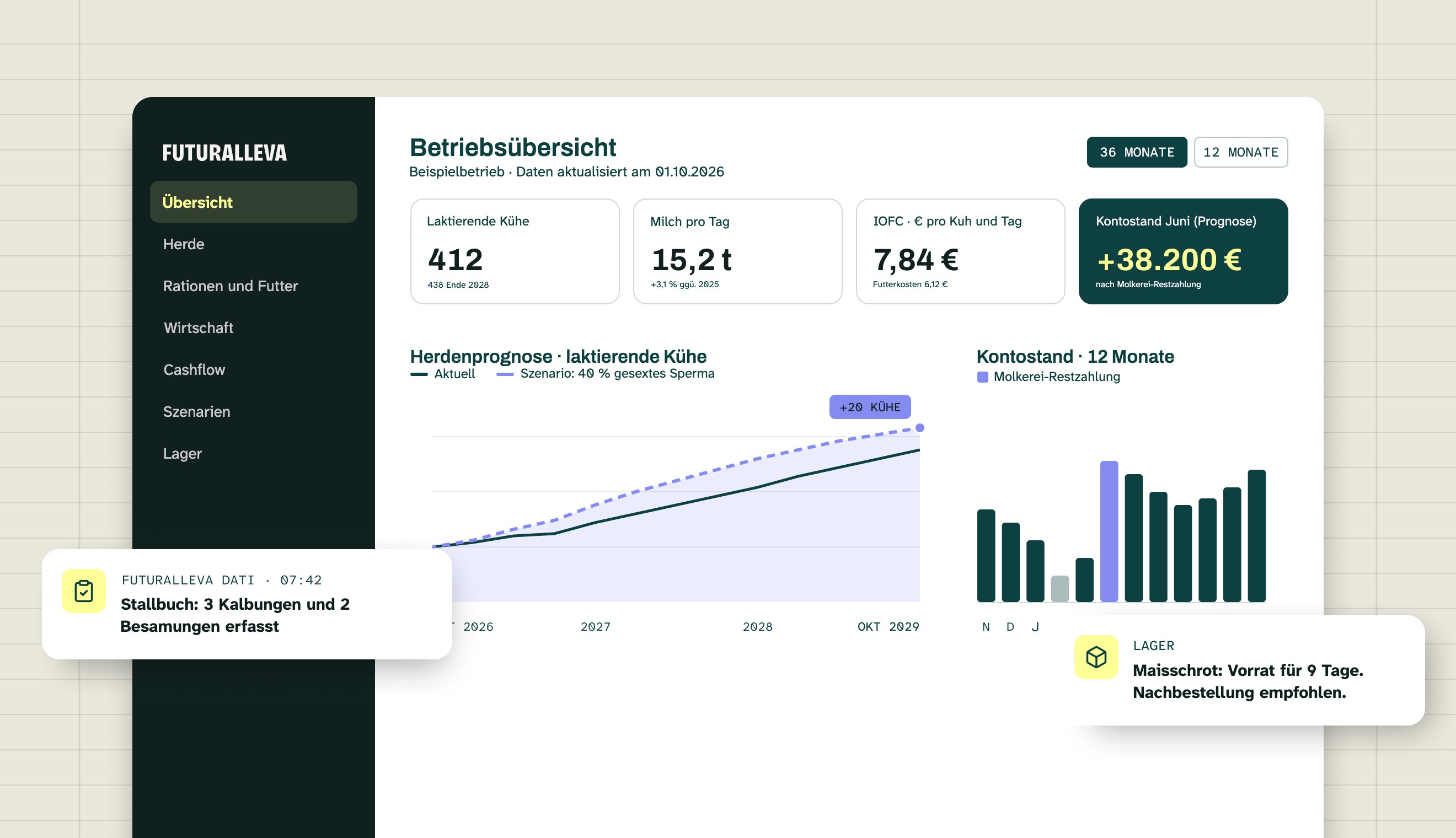The image size is (1456, 838).
Task: Click the scenario endpoint dot on chart
Action: tap(919, 428)
